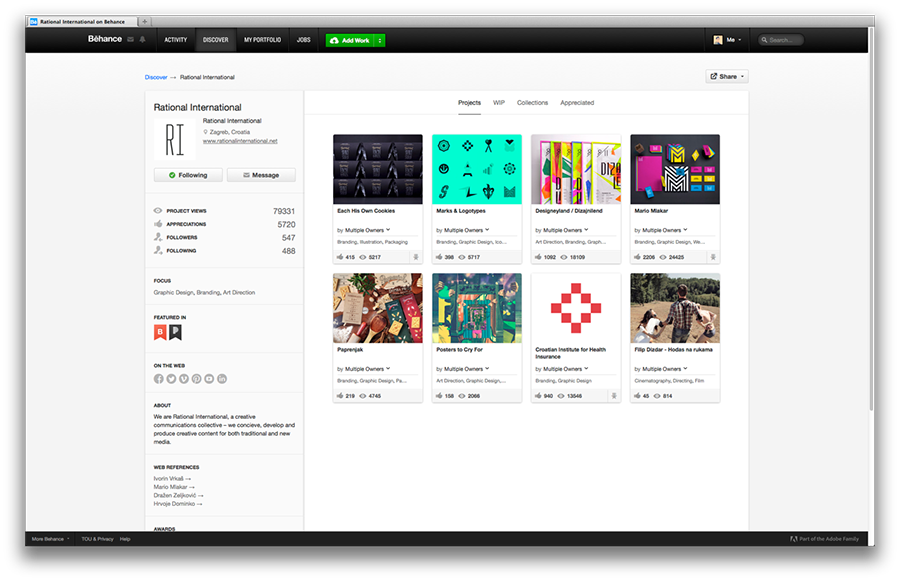Open the LinkedIn icon under On The Web
900x581 pixels.
click(x=222, y=379)
